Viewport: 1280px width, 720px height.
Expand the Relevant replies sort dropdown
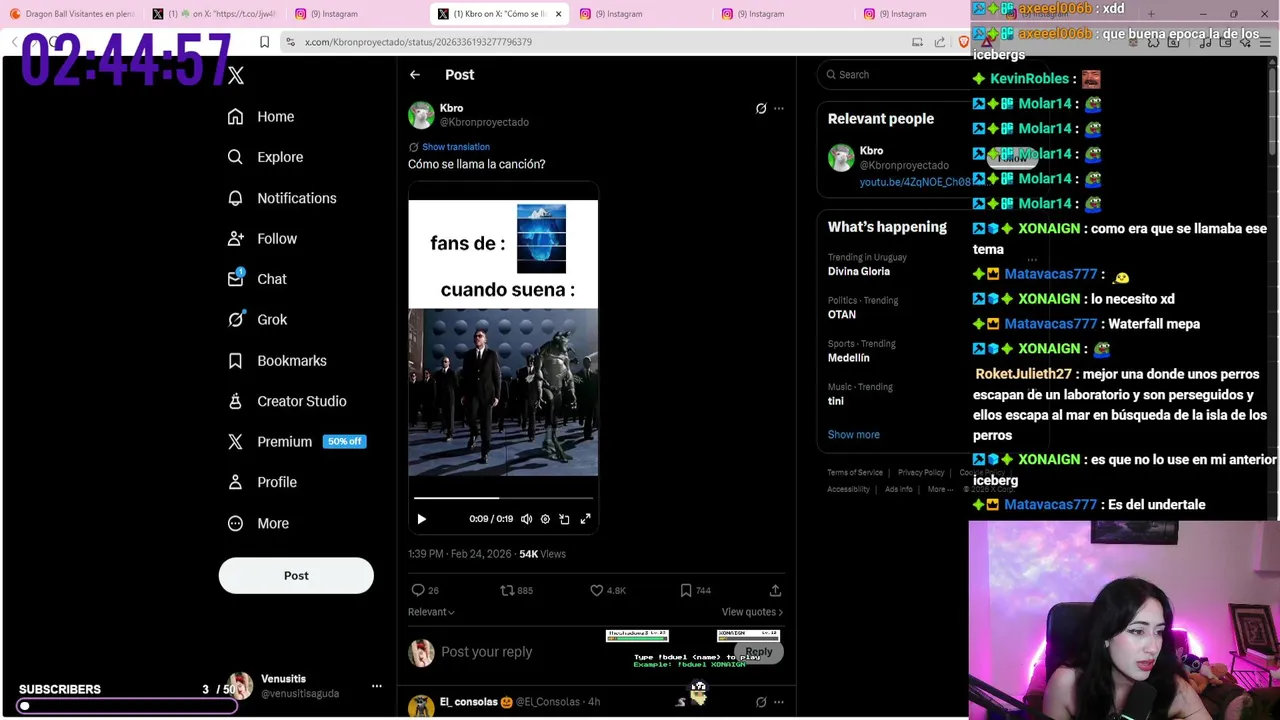(x=431, y=612)
